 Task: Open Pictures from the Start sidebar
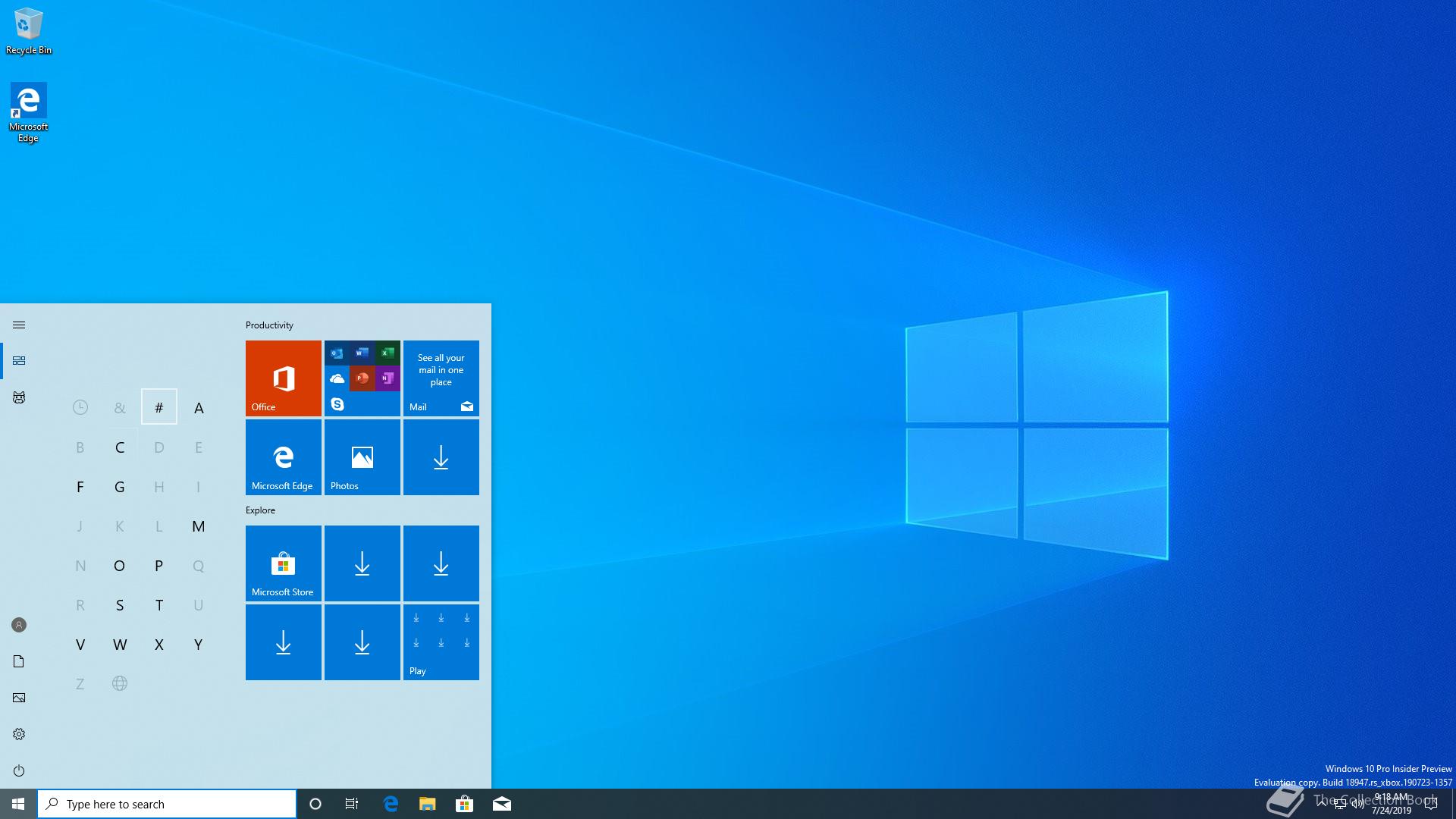pos(19,698)
